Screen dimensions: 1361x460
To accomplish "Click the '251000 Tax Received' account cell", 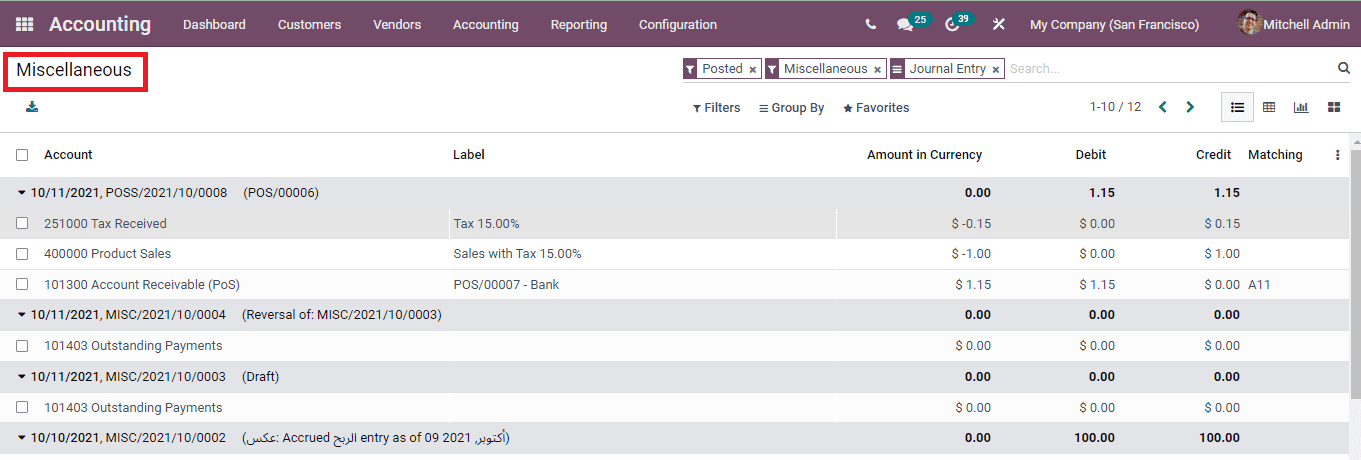I will pyautogui.click(x=105, y=224).
